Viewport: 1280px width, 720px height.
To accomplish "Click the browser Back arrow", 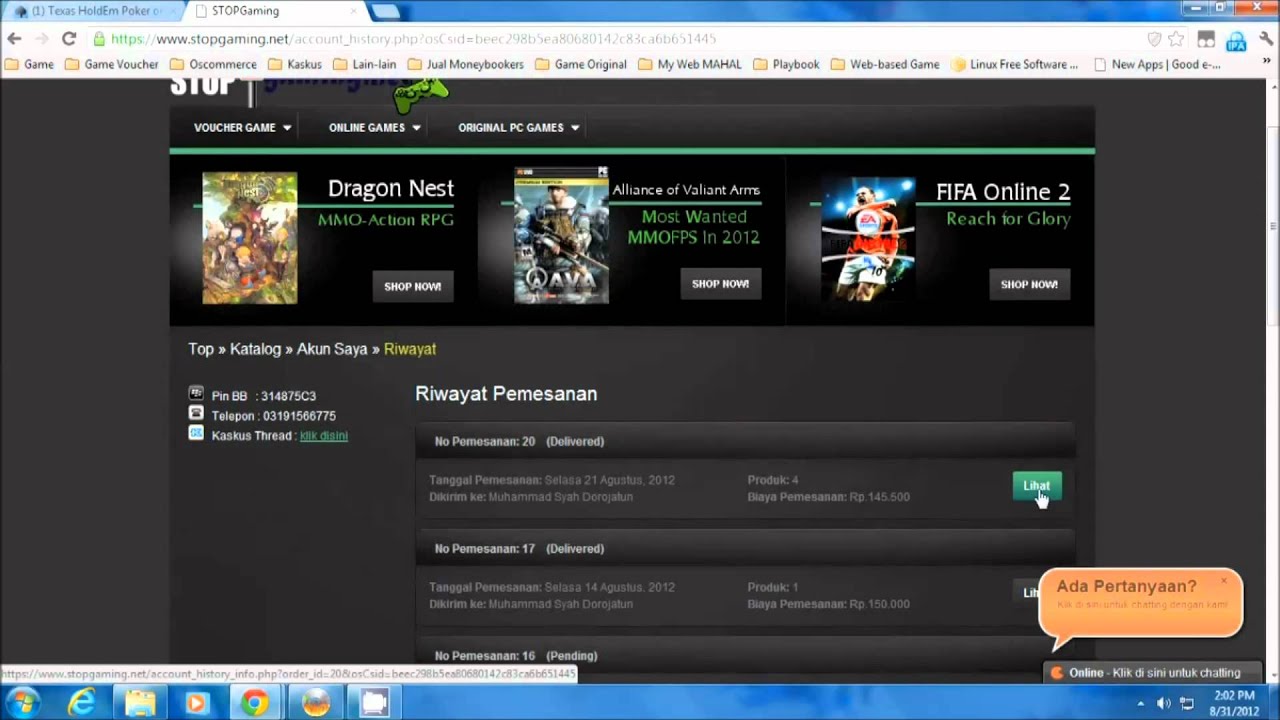I will [14, 39].
